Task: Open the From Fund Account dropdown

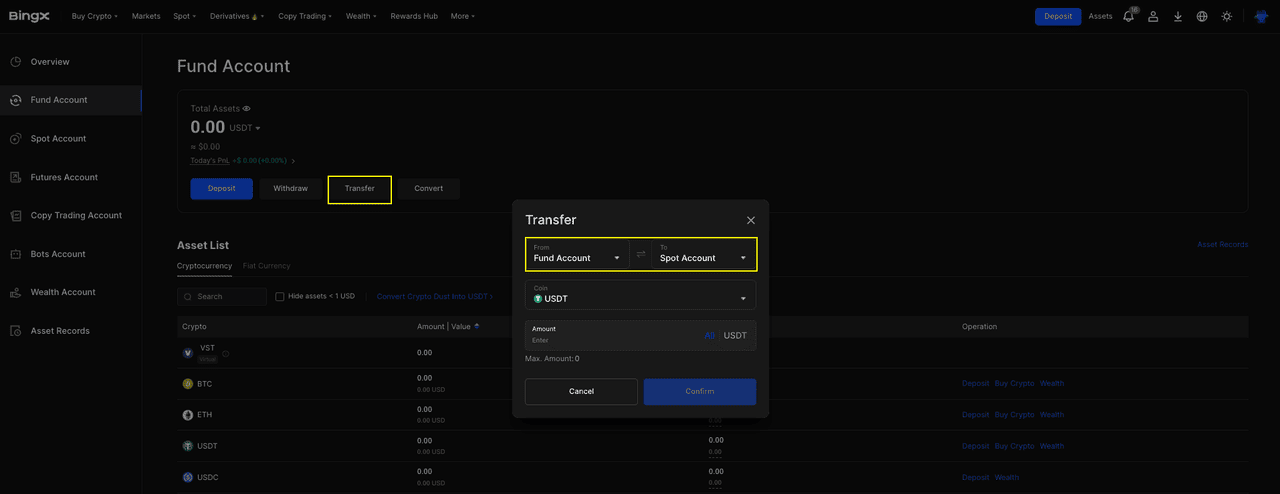Action: 577,255
